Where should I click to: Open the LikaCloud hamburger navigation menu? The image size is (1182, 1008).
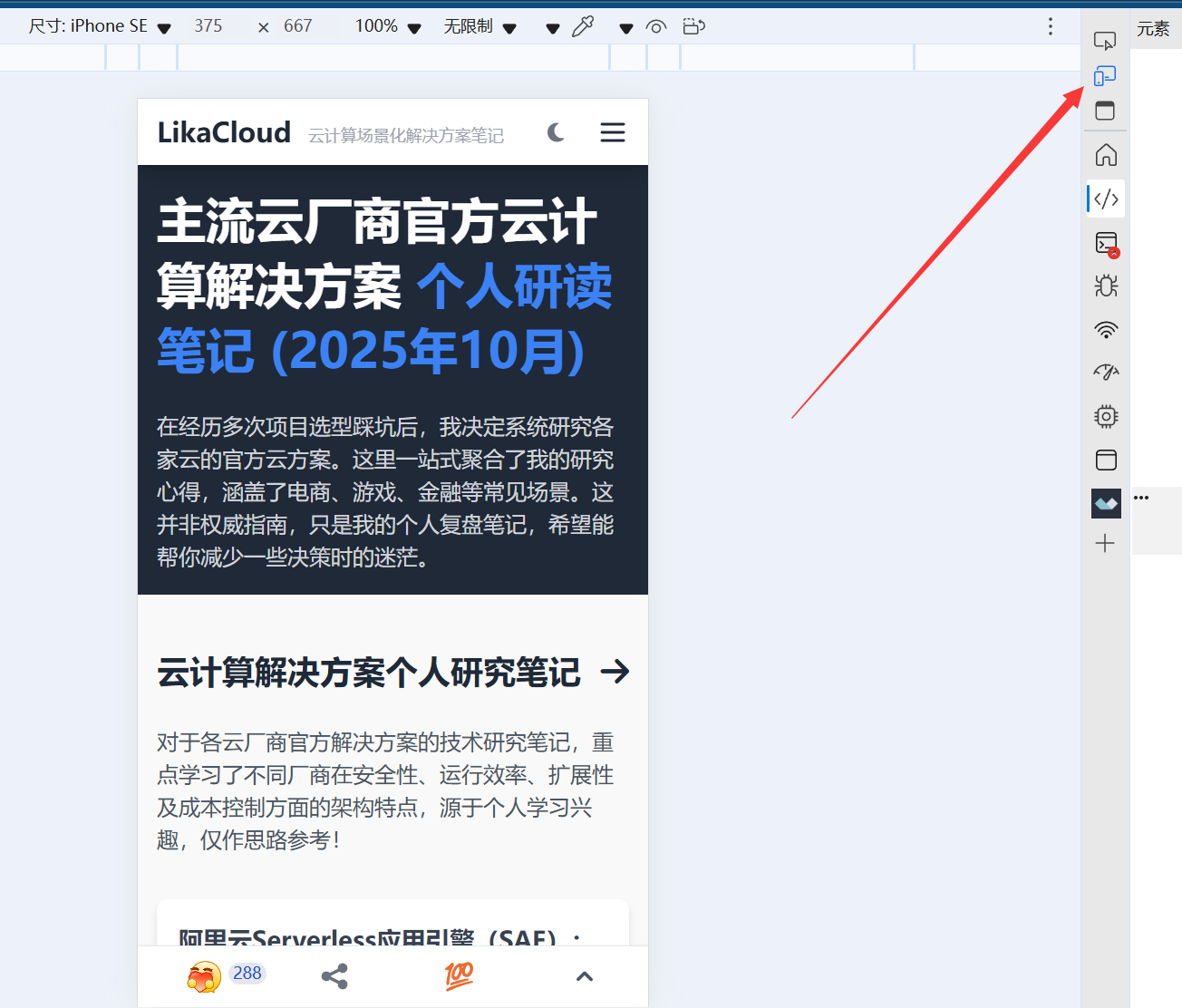[x=613, y=132]
